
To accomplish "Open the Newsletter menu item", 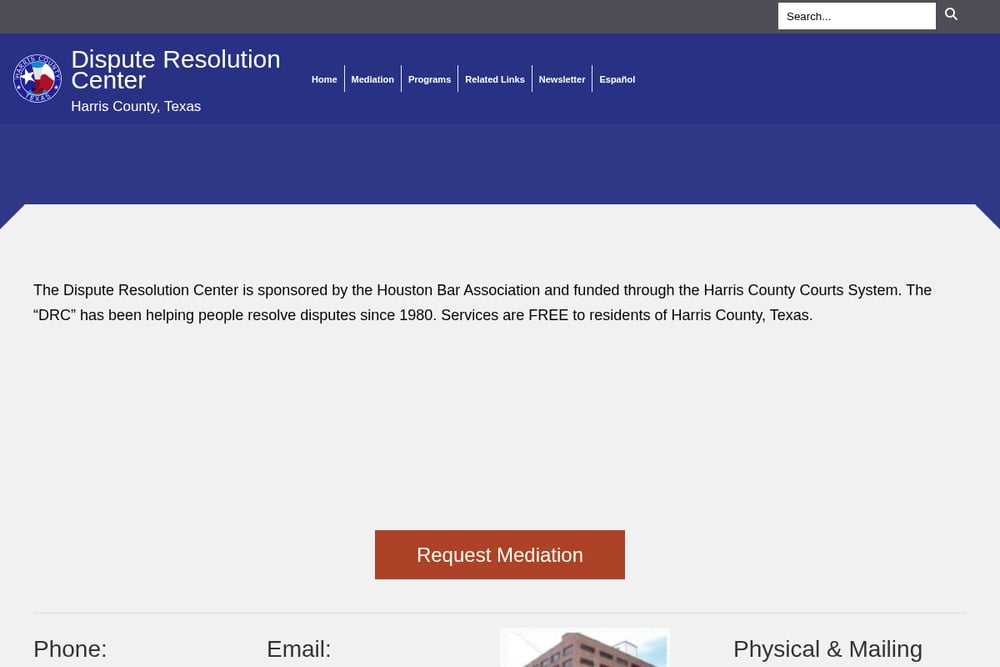I will [x=562, y=79].
